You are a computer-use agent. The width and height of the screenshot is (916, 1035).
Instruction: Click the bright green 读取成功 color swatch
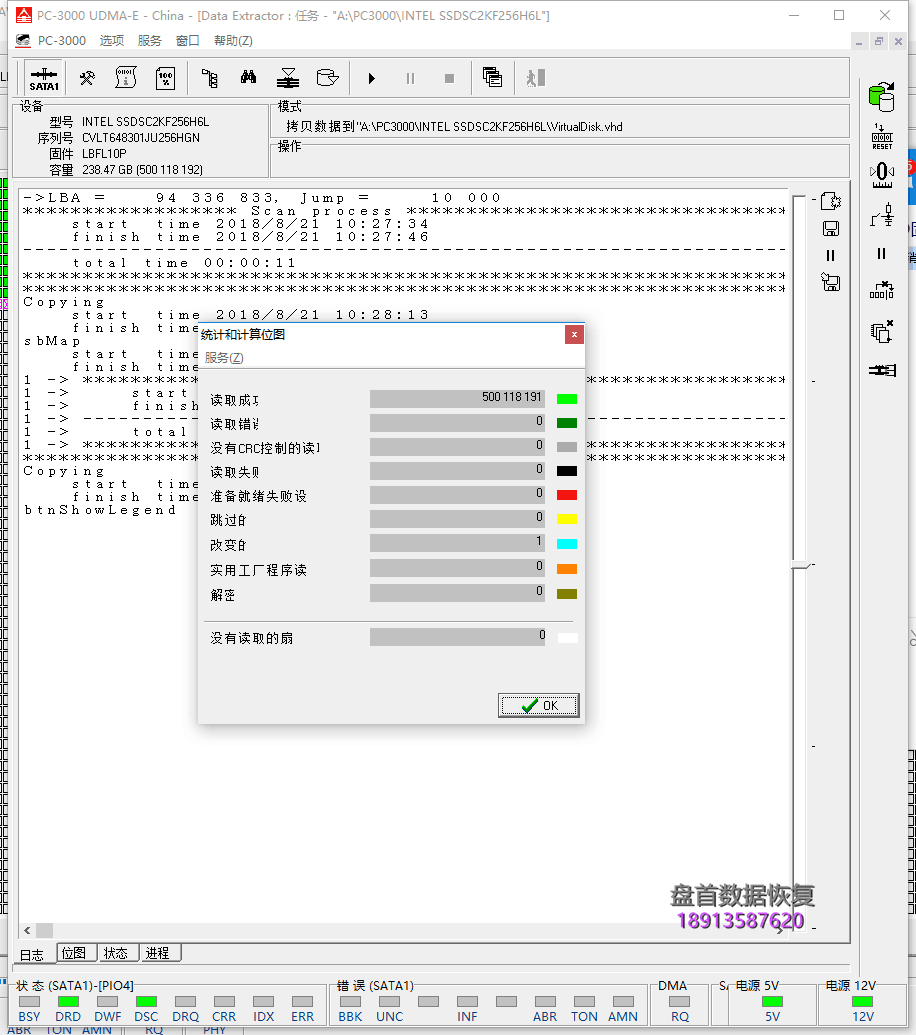coord(567,398)
